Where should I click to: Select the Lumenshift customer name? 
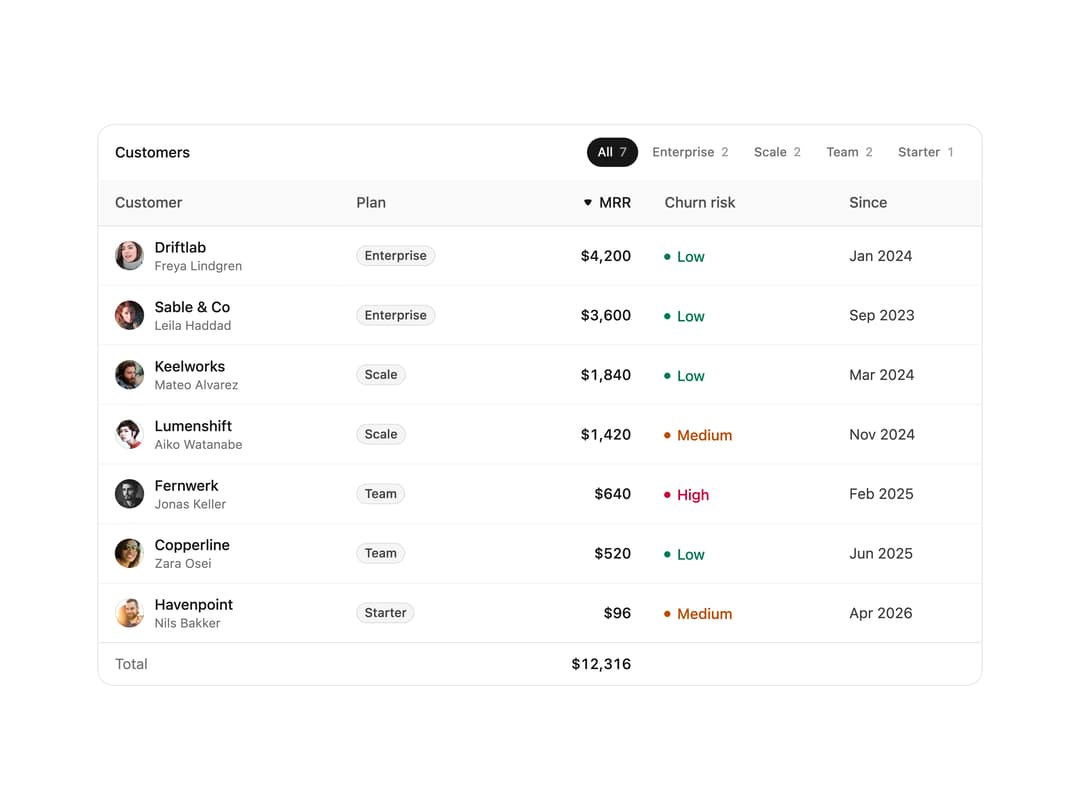tap(193, 426)
